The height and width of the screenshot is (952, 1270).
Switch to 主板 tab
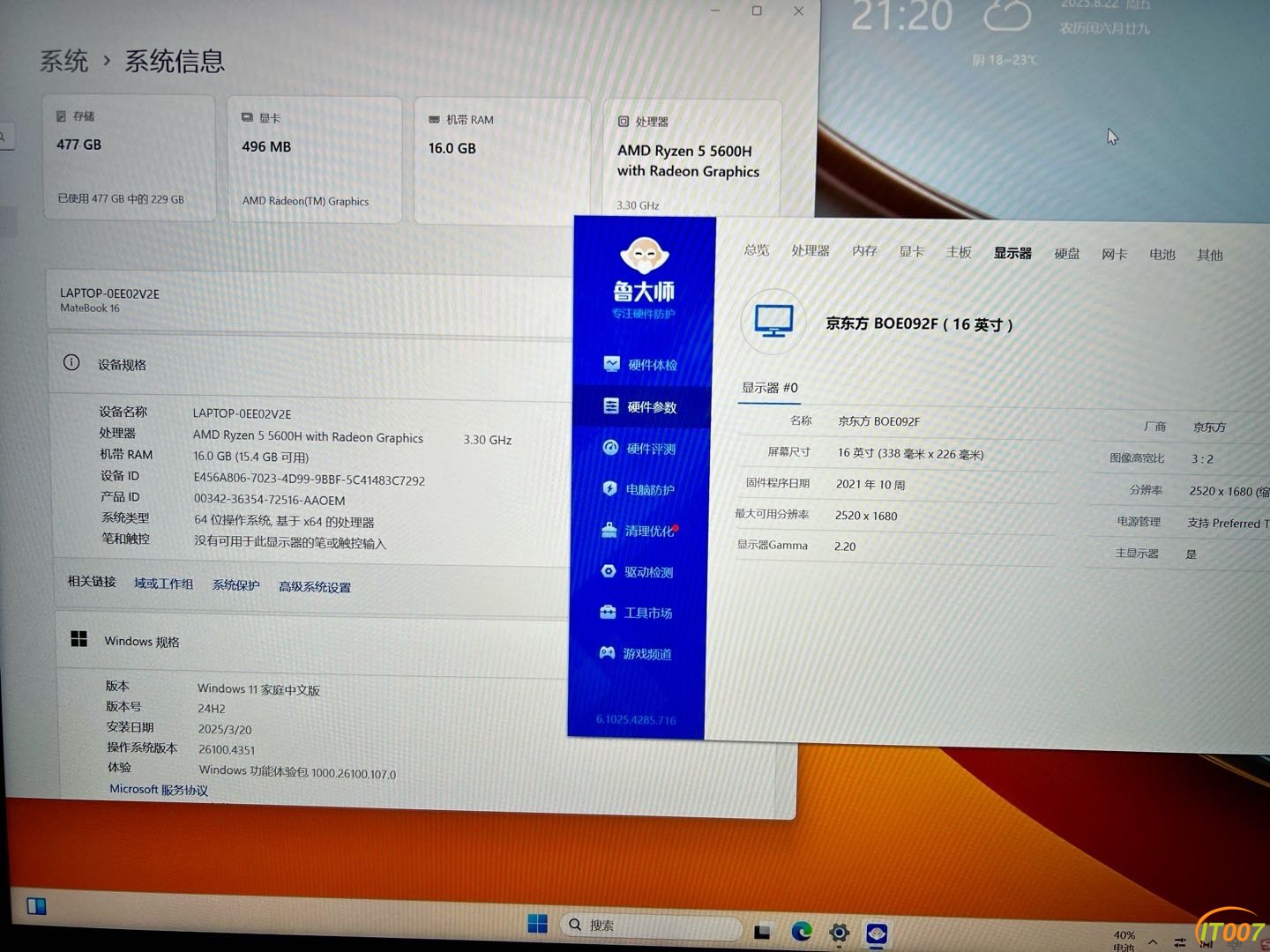pos(958,252)
